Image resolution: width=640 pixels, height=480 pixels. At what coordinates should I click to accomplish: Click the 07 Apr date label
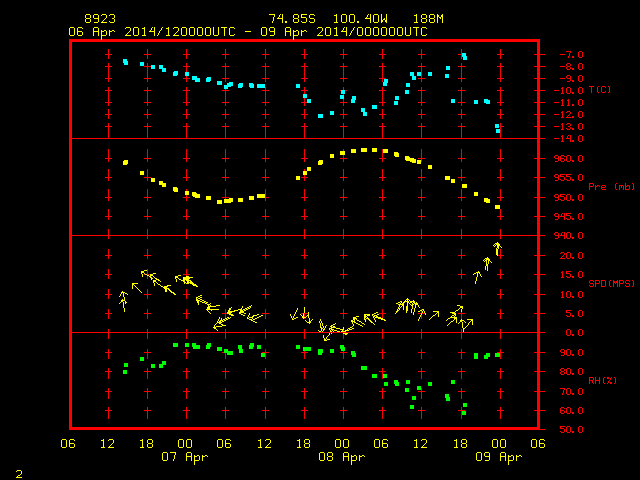[x=184, y=457]
